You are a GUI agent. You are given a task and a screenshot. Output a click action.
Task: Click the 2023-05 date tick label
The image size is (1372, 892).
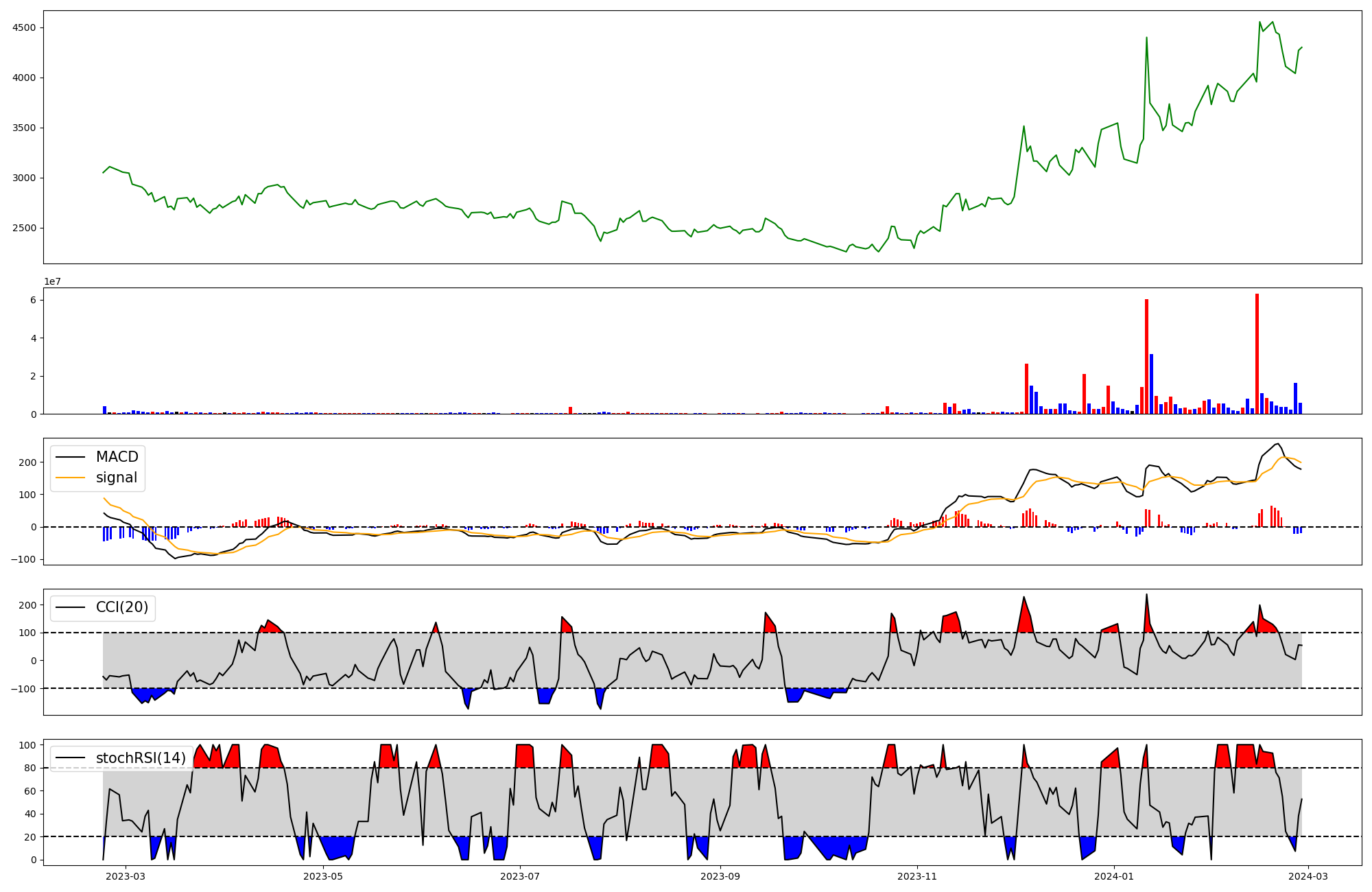pos(322,876)
